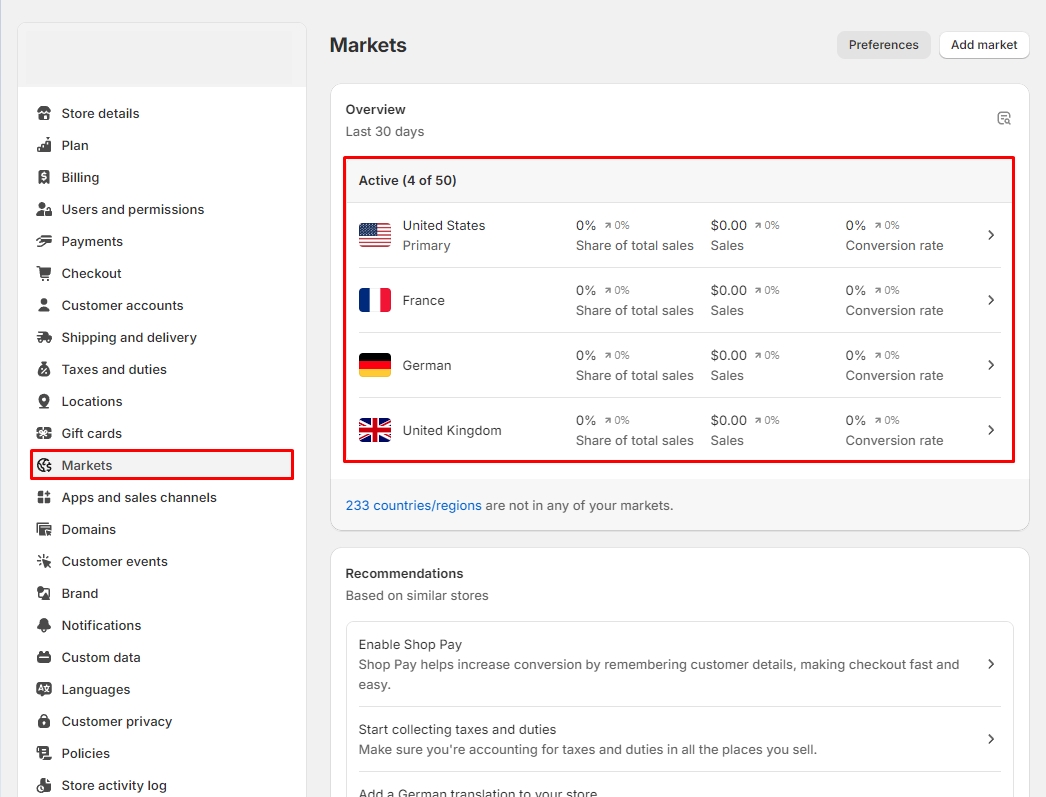Go to Apps and sales channels

tap(139, 497)
